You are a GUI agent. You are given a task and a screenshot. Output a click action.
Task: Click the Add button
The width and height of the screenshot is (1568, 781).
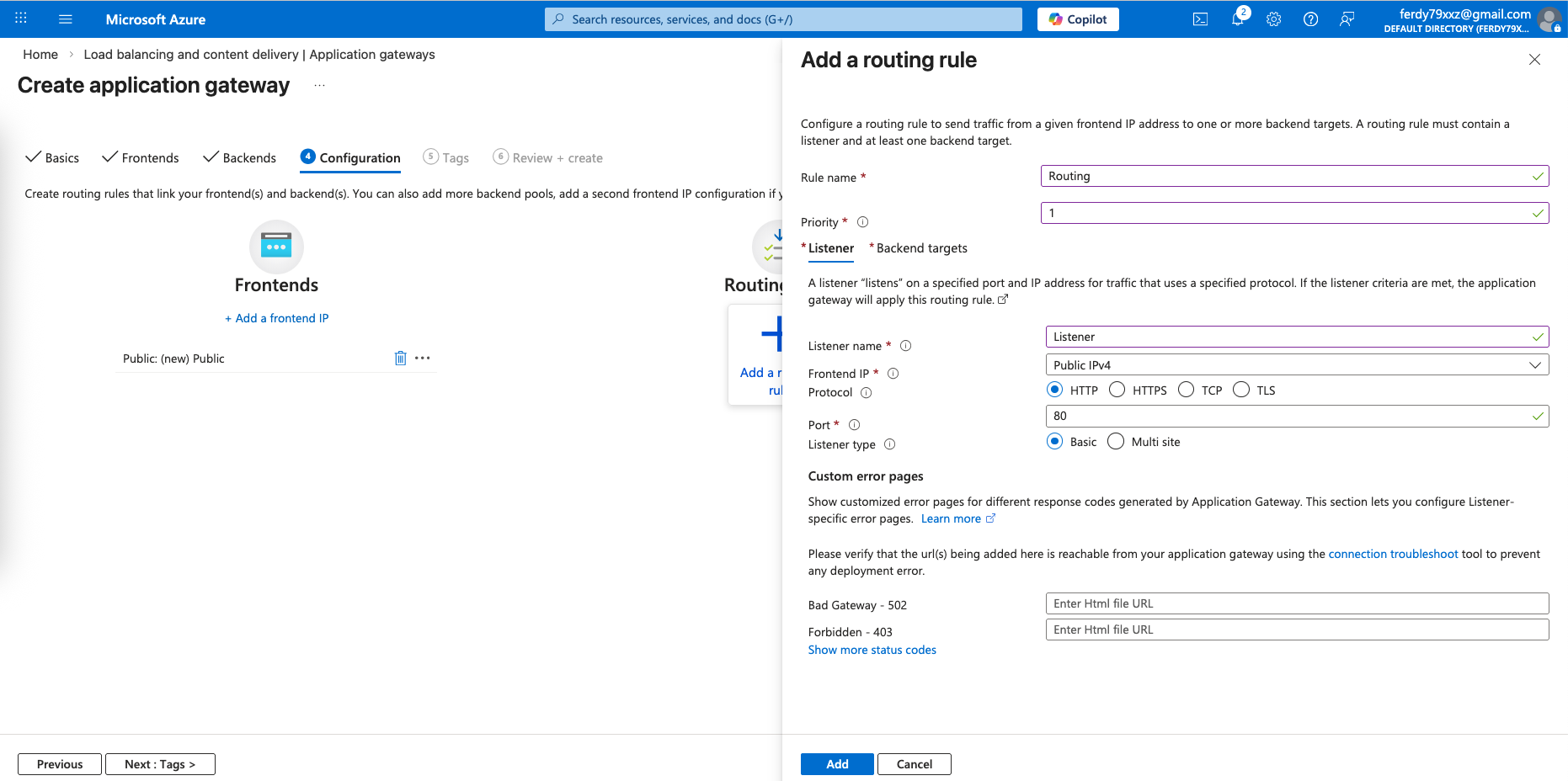tap(836, 764)
